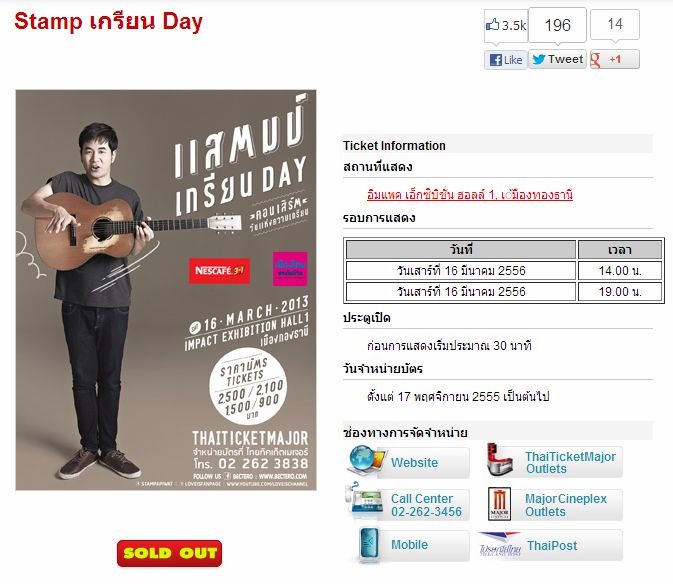Click the Mobile phone icon
Image resolution: width=673 pixels, height=584 pixels.
click(x=367, y=545)
